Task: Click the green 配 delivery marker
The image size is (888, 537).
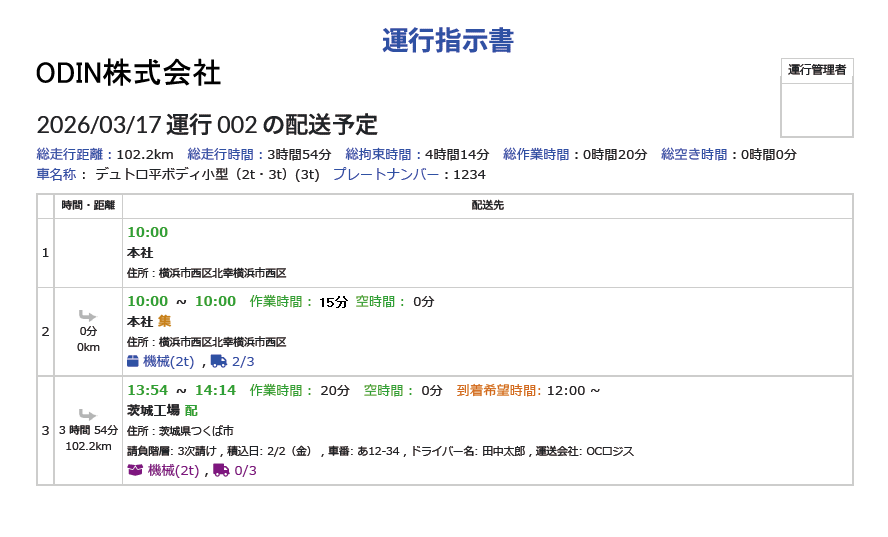Action: pos(191,410)
